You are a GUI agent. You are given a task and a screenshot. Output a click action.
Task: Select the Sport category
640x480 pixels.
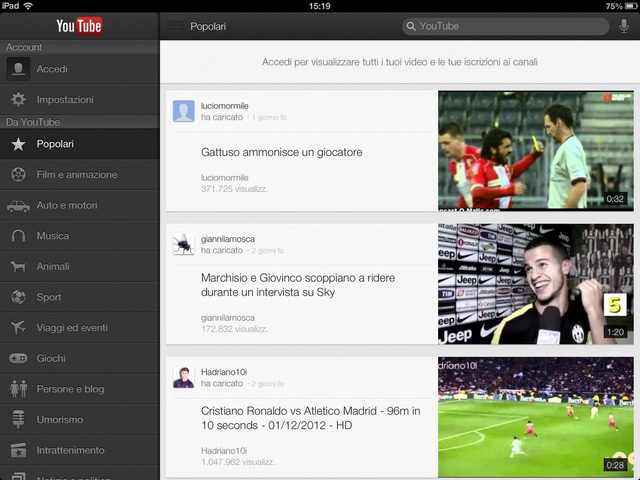[x=80, y=297]
